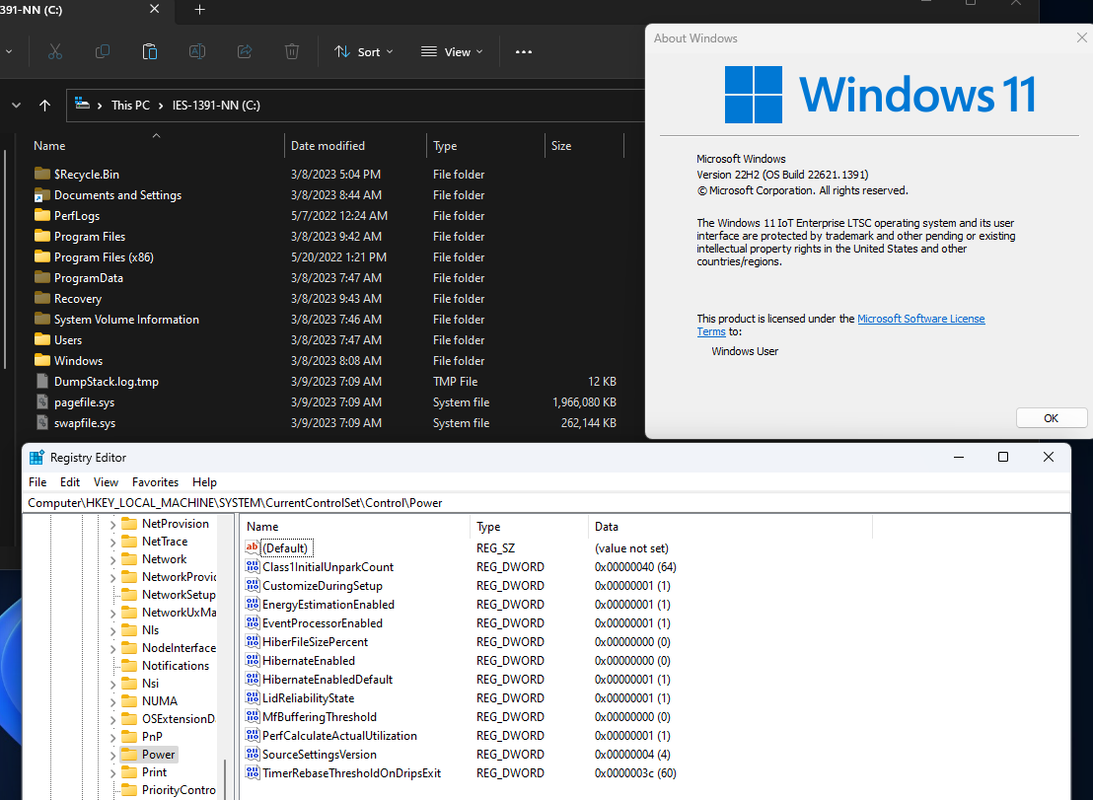Click the Delete trash icon in File Explorer

tap(292, 52)
